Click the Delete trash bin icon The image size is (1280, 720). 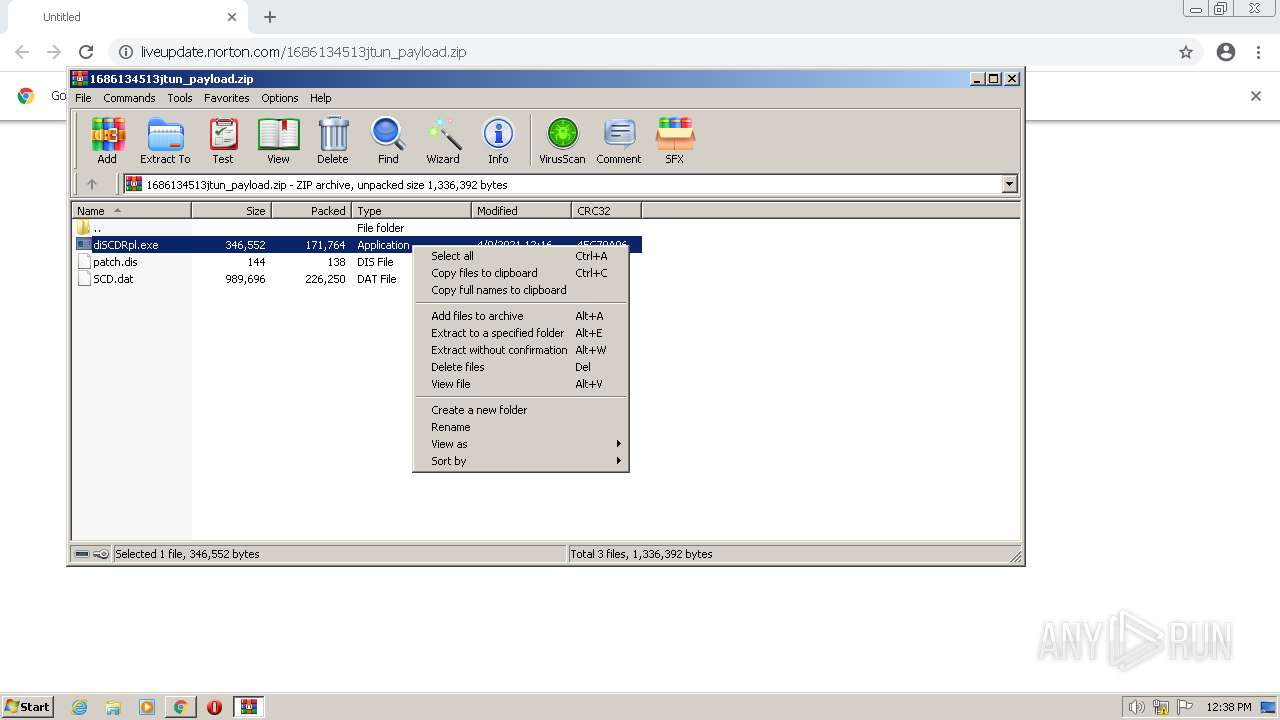coord(333,141)
